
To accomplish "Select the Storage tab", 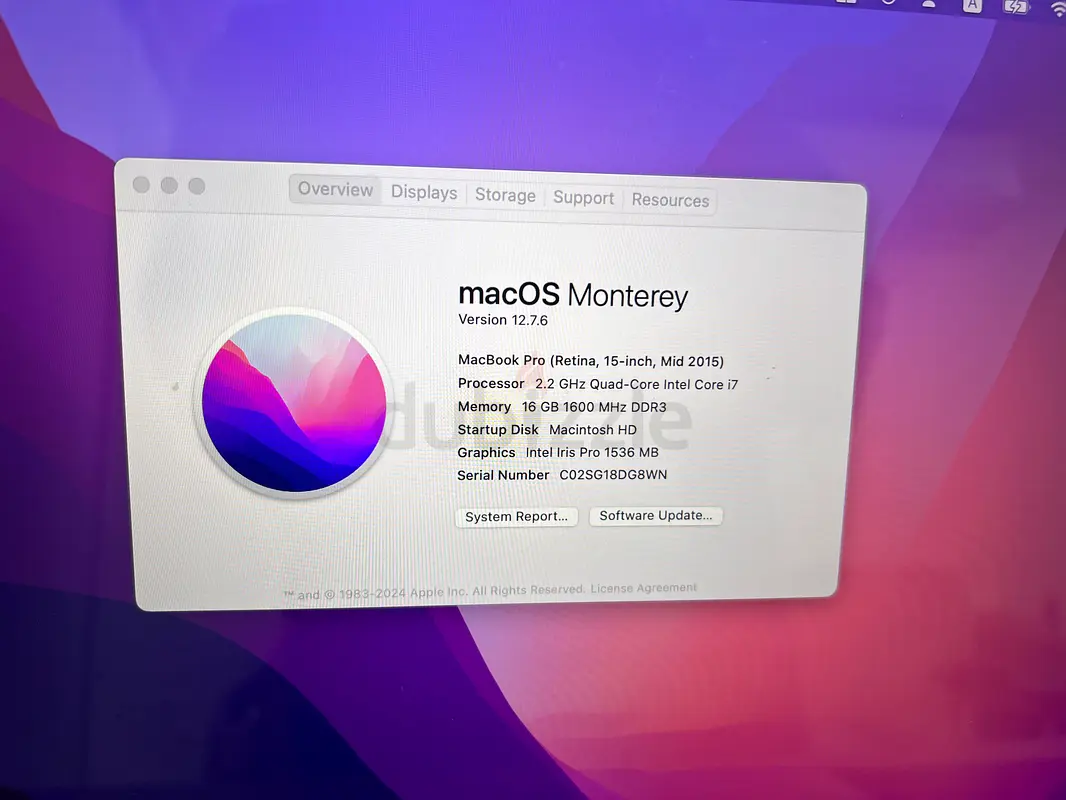I will (505, 196).
